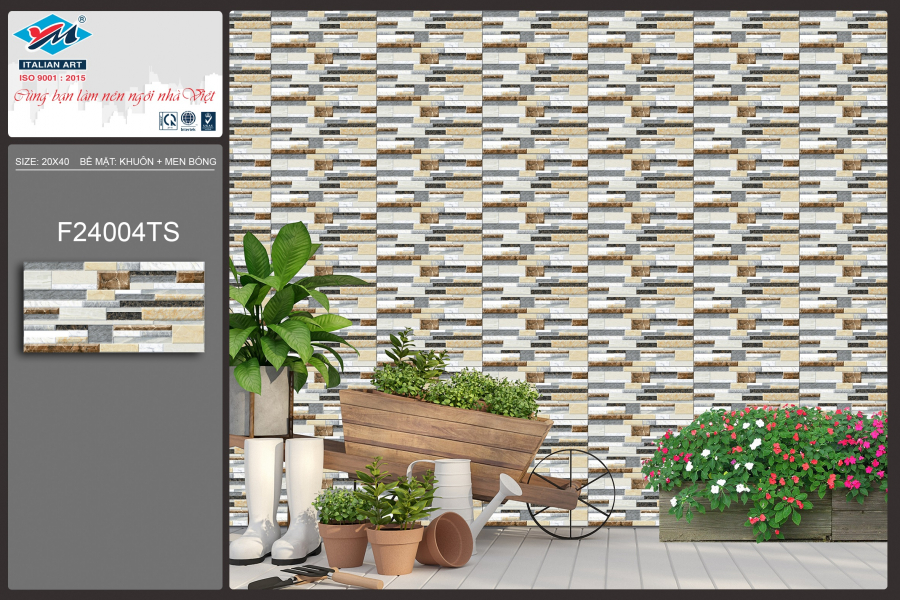Open the F24004TS tile sample thumbnail
The height and width of the screenshot is (600, 900).
tap(114, 307)
